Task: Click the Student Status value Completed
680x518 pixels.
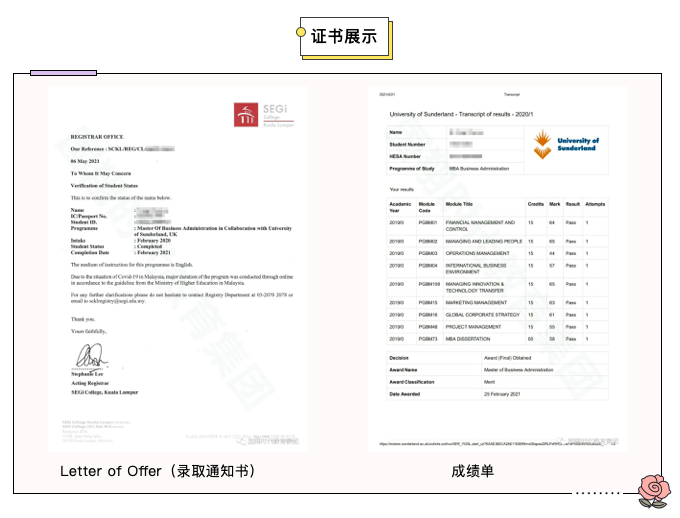Action: (150, 246)
